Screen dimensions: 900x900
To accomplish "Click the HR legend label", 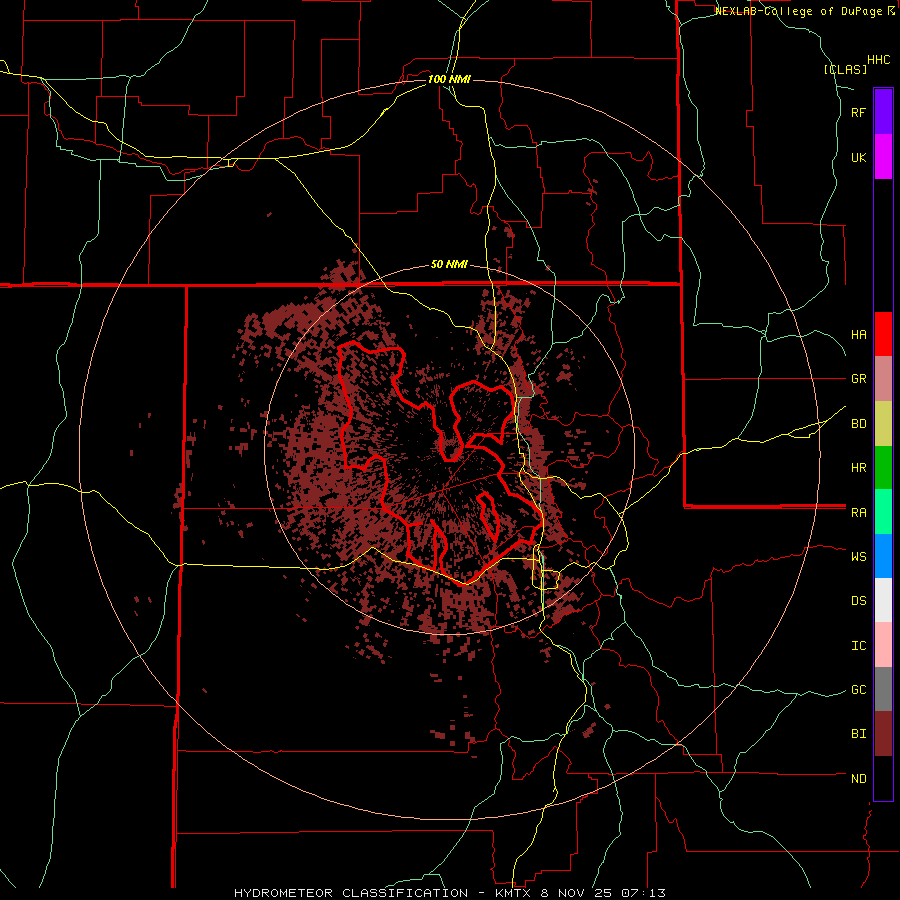I will 858,468.
